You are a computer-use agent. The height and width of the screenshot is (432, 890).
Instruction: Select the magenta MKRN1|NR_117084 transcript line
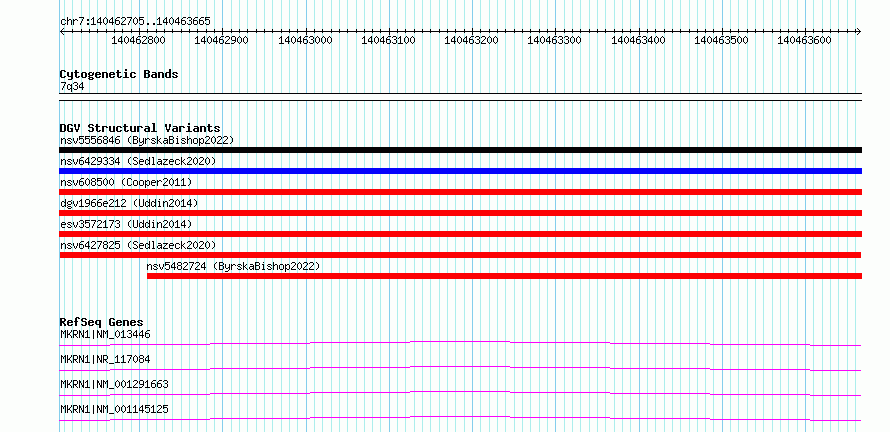tap(460, 368)
